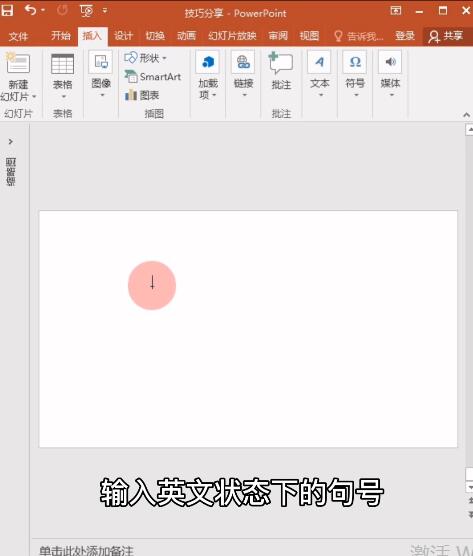Insert a 图表 chart
Screen dimensions: 473x556
tap(142, 95)
